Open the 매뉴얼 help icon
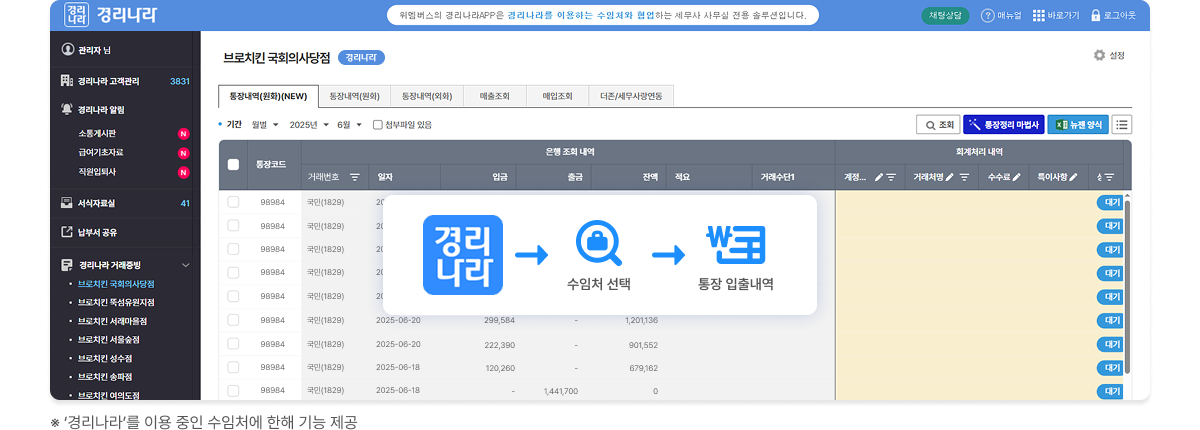This screenshot has height=430, width=1200. coord(987,15)
